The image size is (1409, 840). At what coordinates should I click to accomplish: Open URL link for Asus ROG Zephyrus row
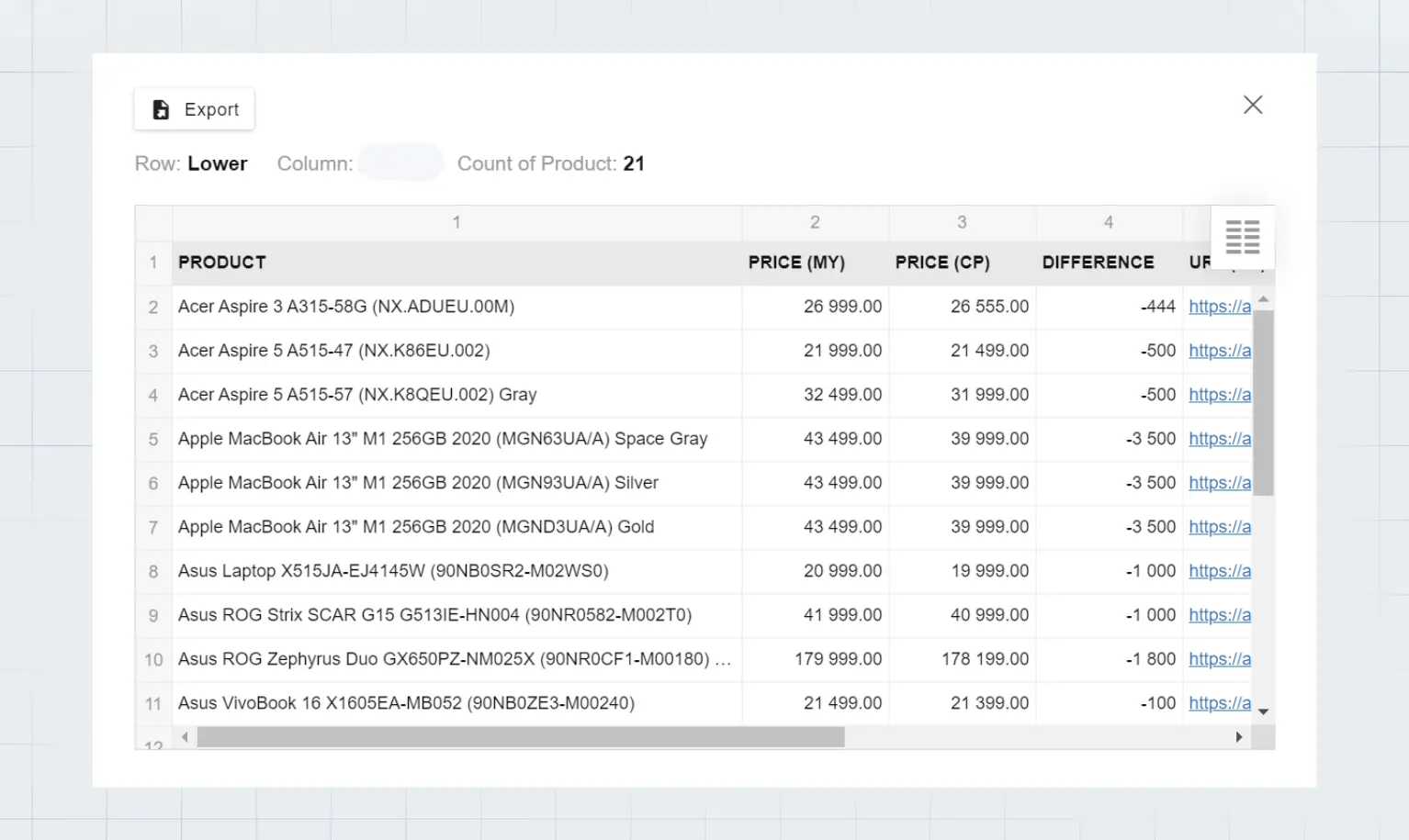[x=1219, y=659]
